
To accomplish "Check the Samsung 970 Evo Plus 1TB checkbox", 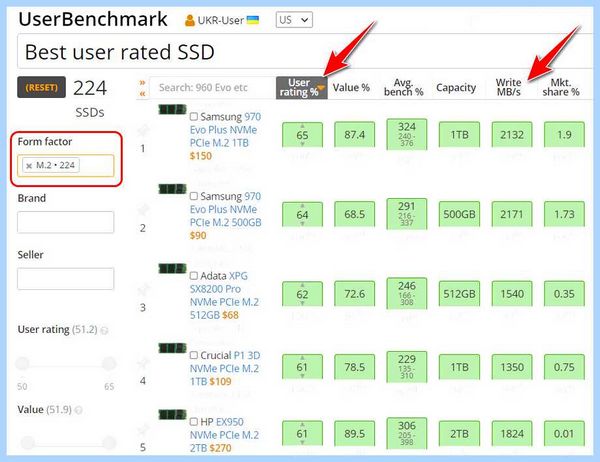I will [x=194, y=116].
